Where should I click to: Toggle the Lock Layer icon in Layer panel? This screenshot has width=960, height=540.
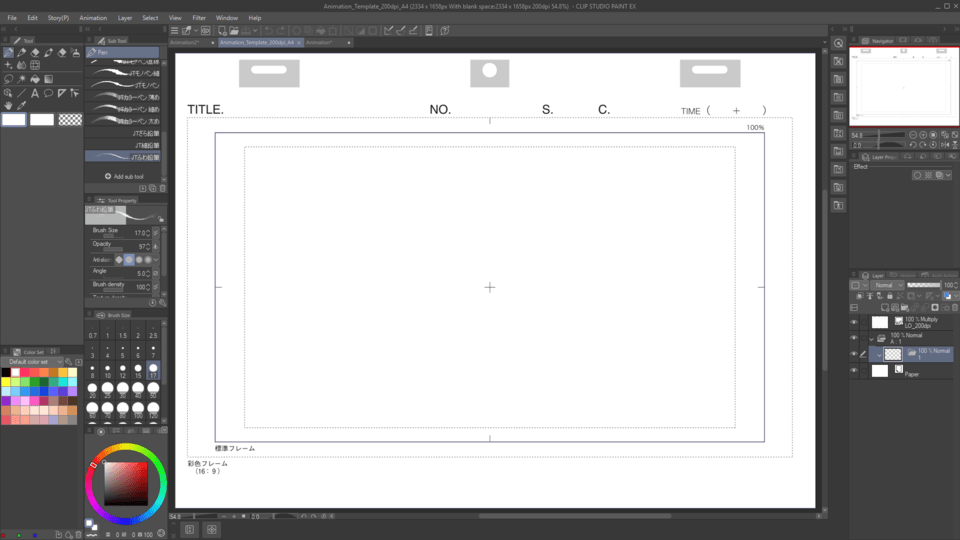890,296
